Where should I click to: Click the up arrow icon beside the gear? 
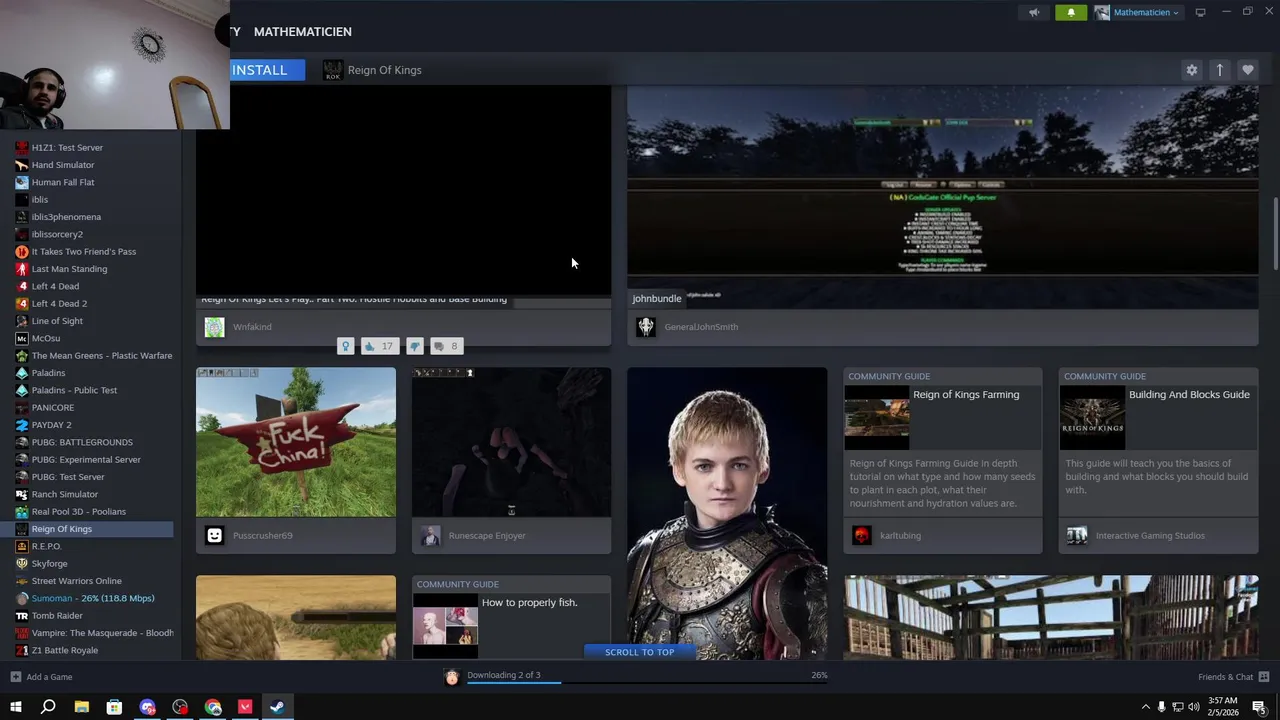tap(1219, 70)
